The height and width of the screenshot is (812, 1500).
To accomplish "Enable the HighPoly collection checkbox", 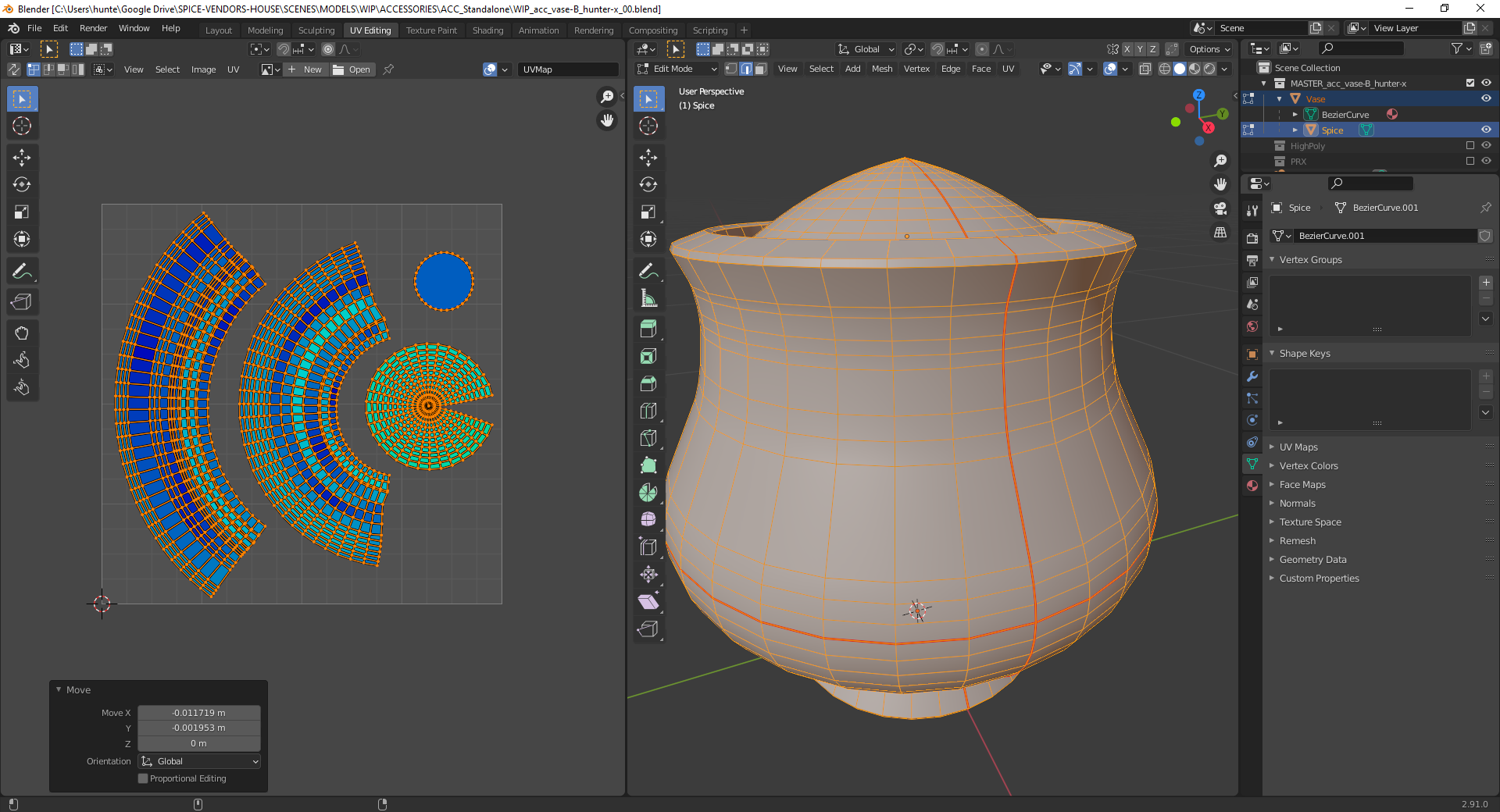I will [1470, 146].
